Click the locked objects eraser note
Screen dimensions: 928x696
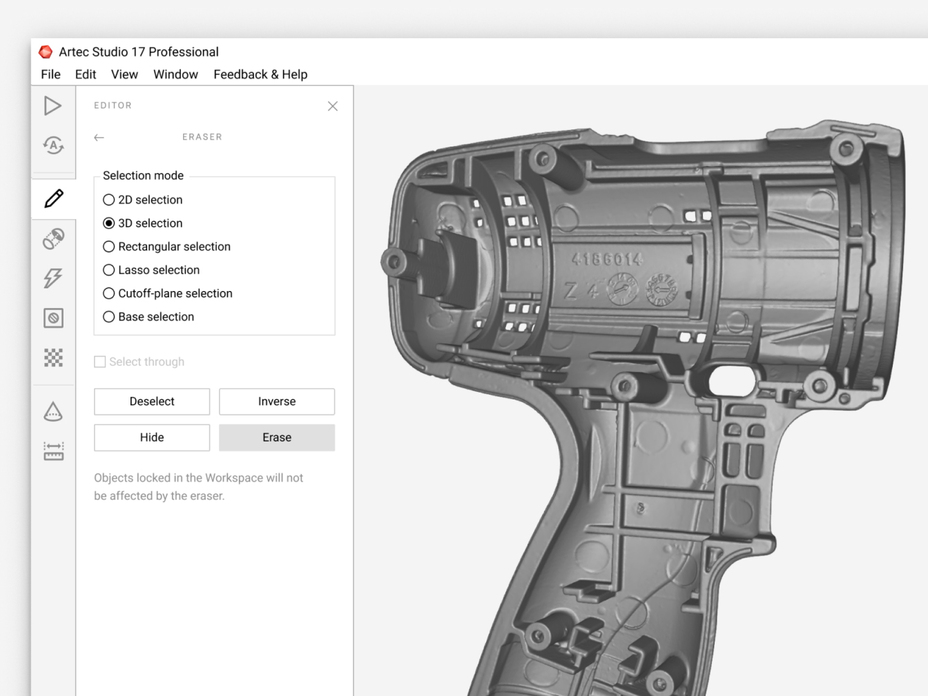[x=198, y=486]
